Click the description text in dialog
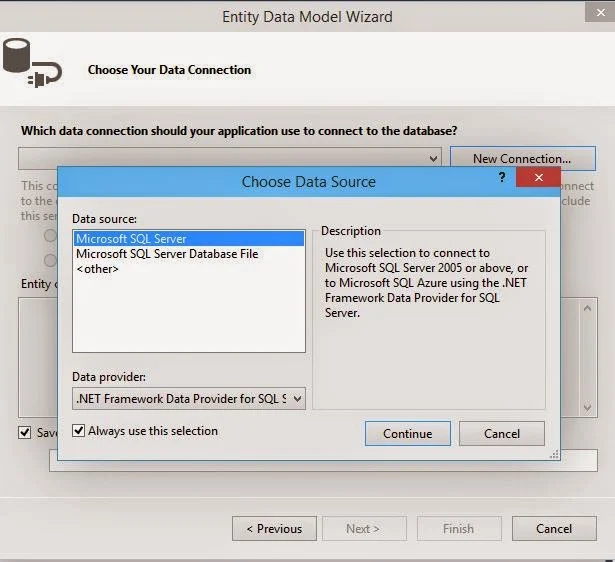This screenshot has width=615, height=562. coord(426,283)
